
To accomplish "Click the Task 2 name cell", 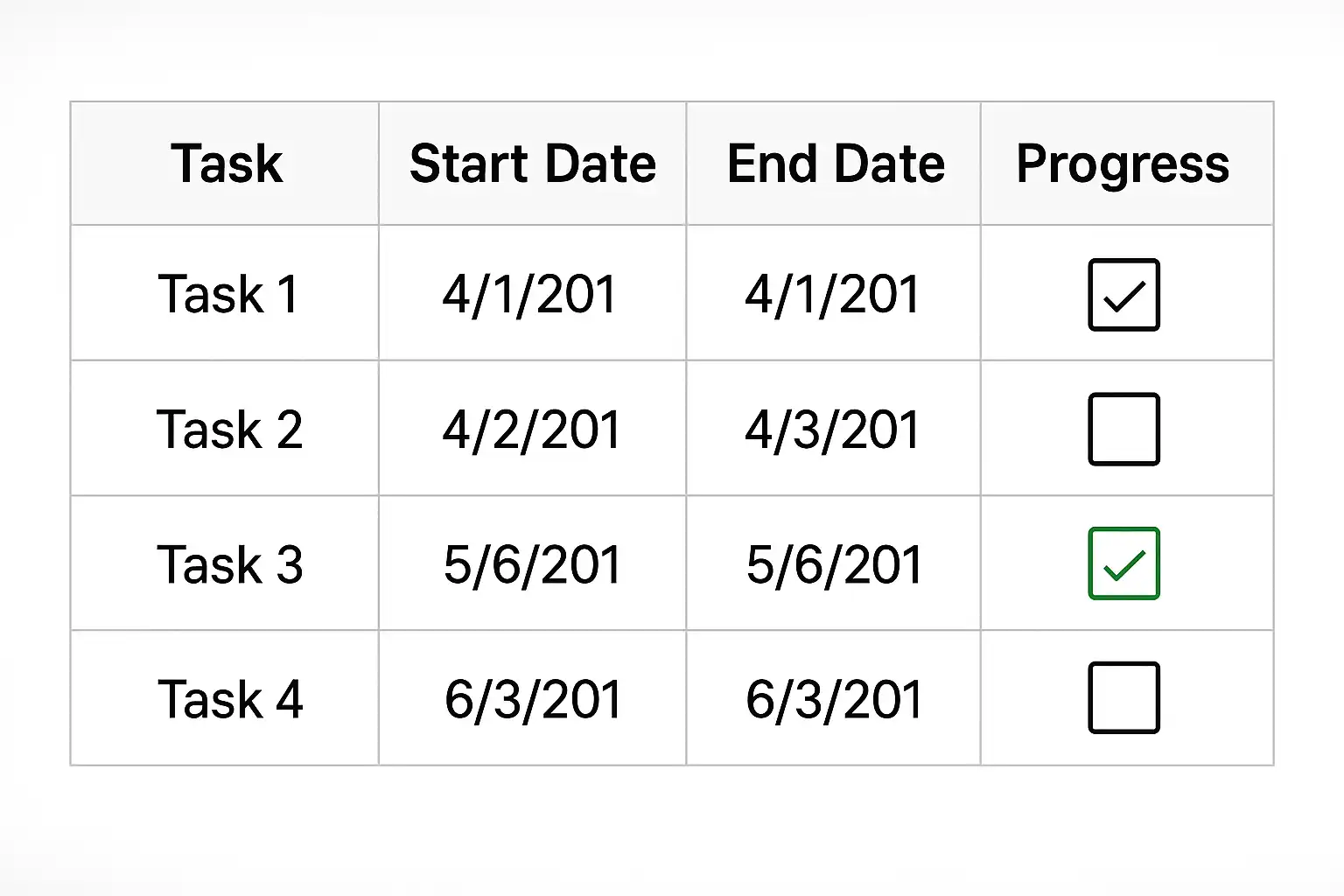I will pyautogui.click(x=229, y=430).
